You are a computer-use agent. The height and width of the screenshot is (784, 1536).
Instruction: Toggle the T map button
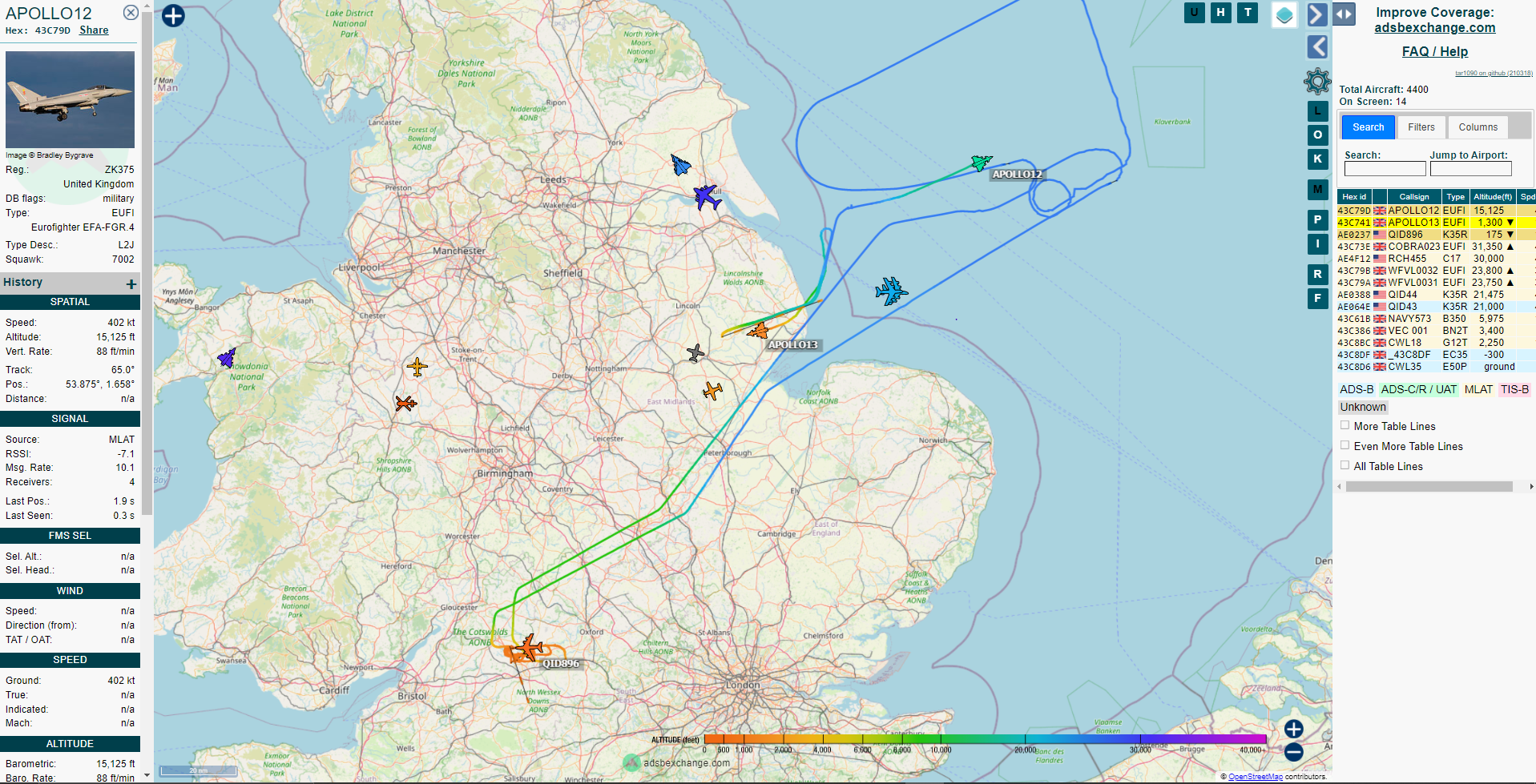1248,12
